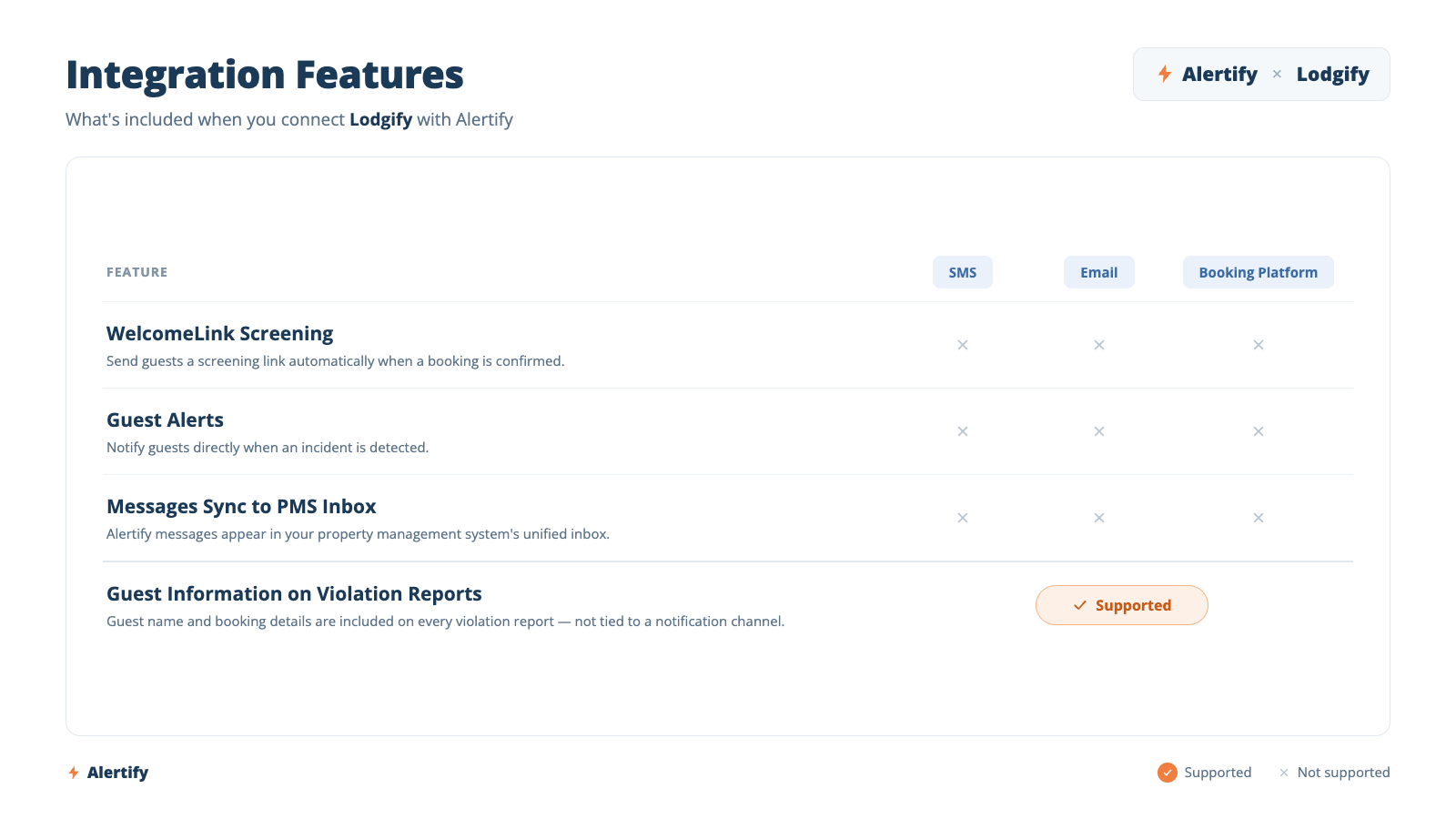The image size is (1456, 819).
Task: Select the SMS column header pill
Action: pyautogui.click(x=963, y=272)
